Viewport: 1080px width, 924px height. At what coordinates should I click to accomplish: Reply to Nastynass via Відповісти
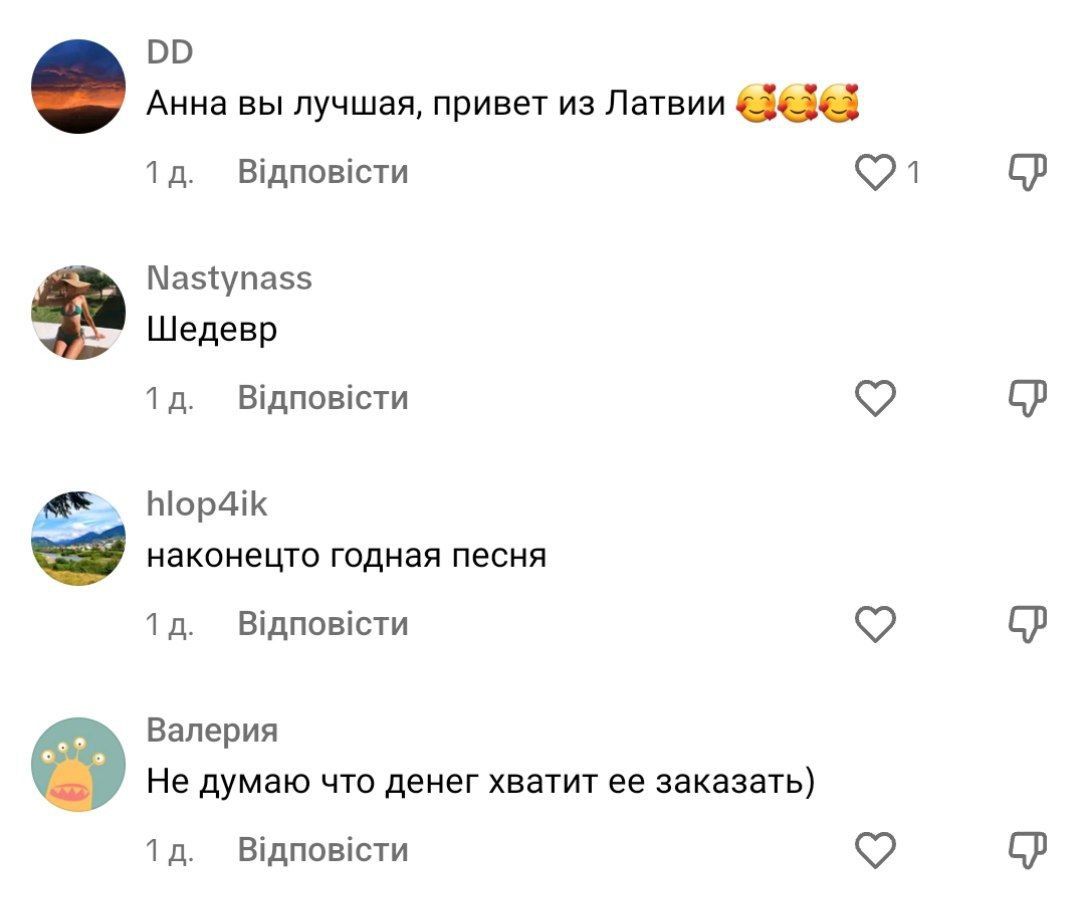pos(323,397)
